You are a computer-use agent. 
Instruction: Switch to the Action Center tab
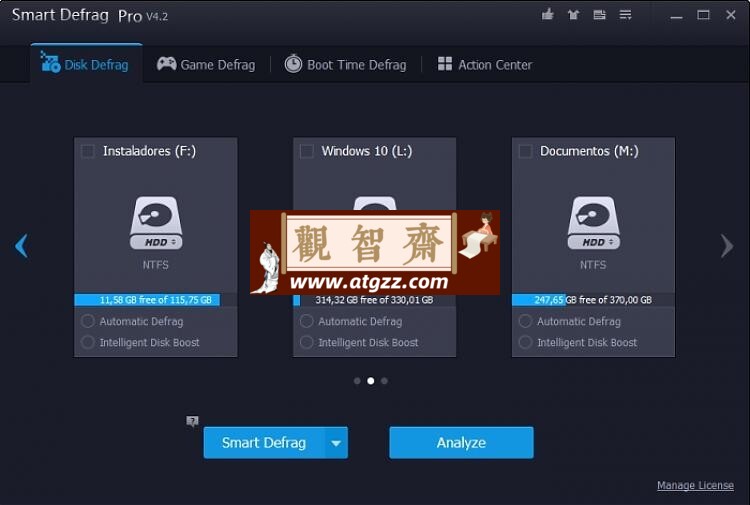[485, 64]
